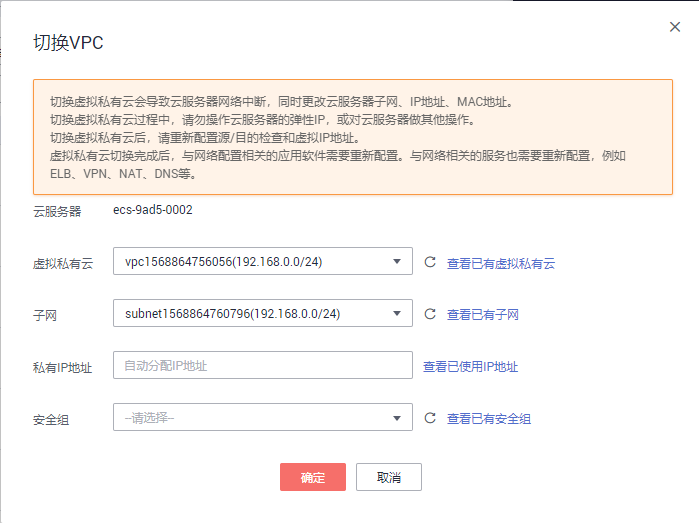Click the 云服务器 label

[57, 211]
